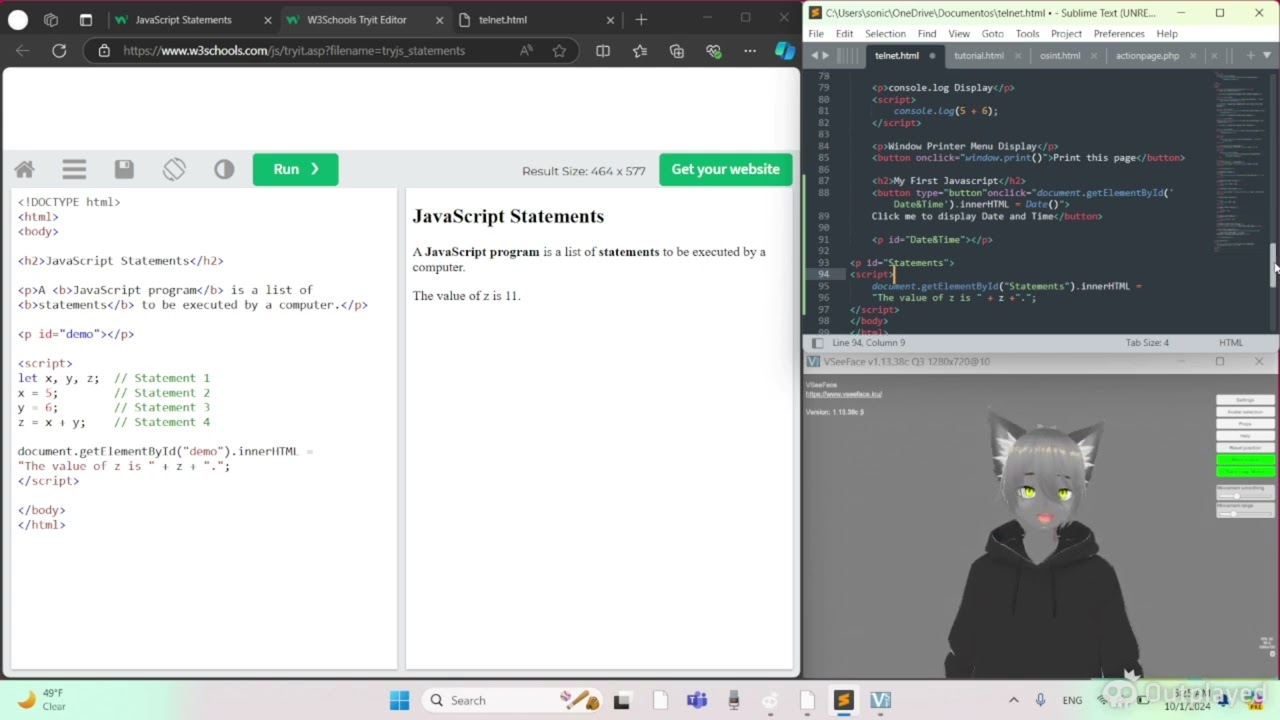This screenshot has height=720, width=1280.
Task: Open Sublime Text Selection menu
Action: click(x=885, y=33)
